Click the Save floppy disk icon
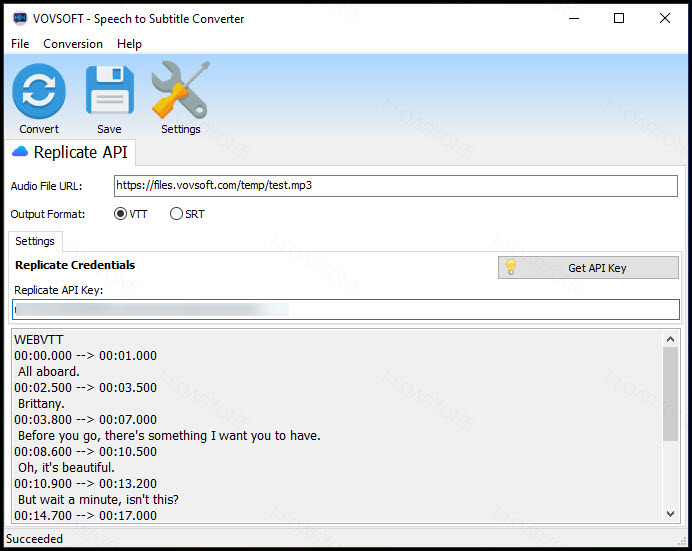The height and width of the screenshot is (551, 692). tap(109, 90)
